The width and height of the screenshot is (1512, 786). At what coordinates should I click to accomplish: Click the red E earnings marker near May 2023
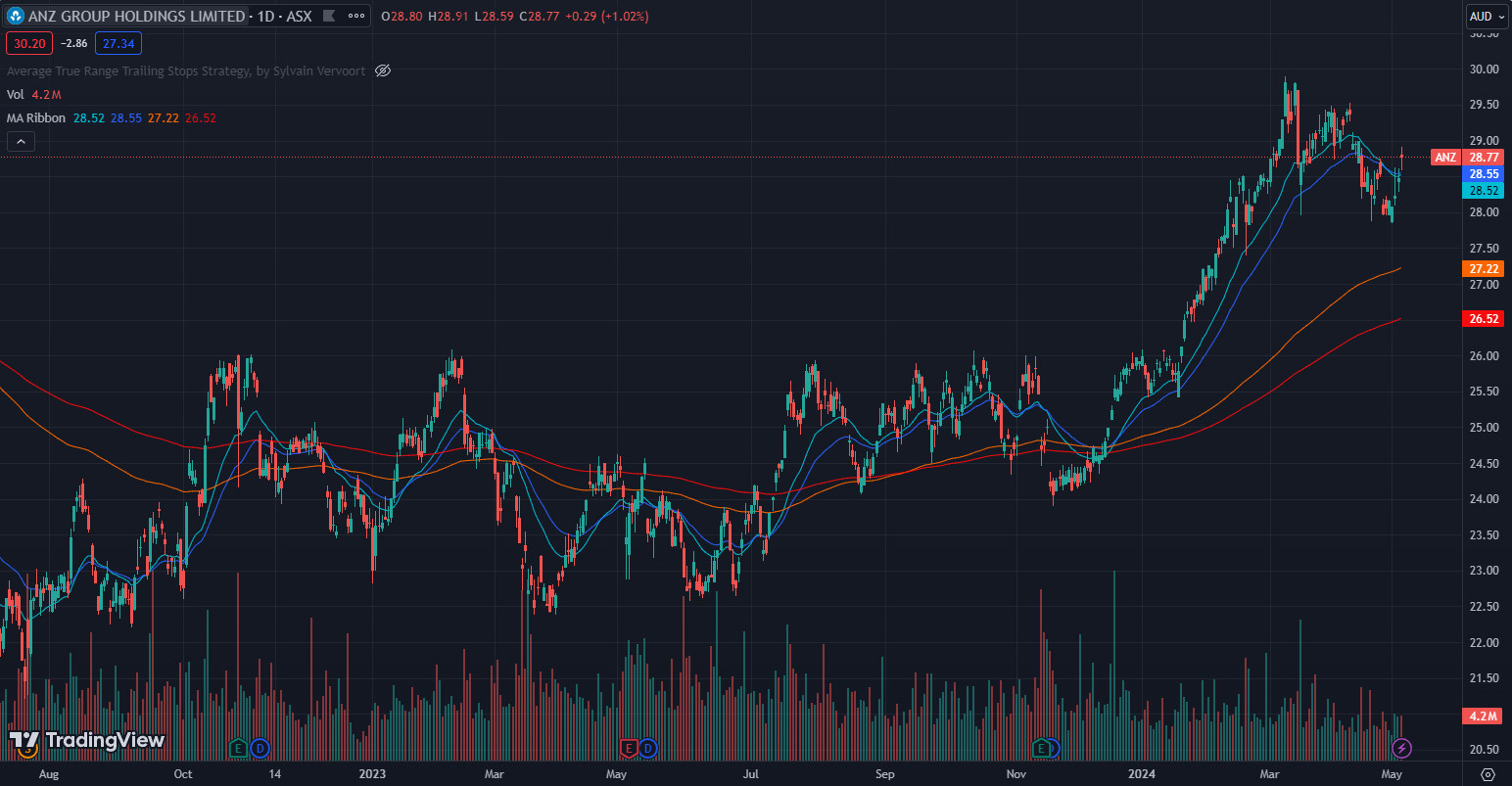point(630,749)
